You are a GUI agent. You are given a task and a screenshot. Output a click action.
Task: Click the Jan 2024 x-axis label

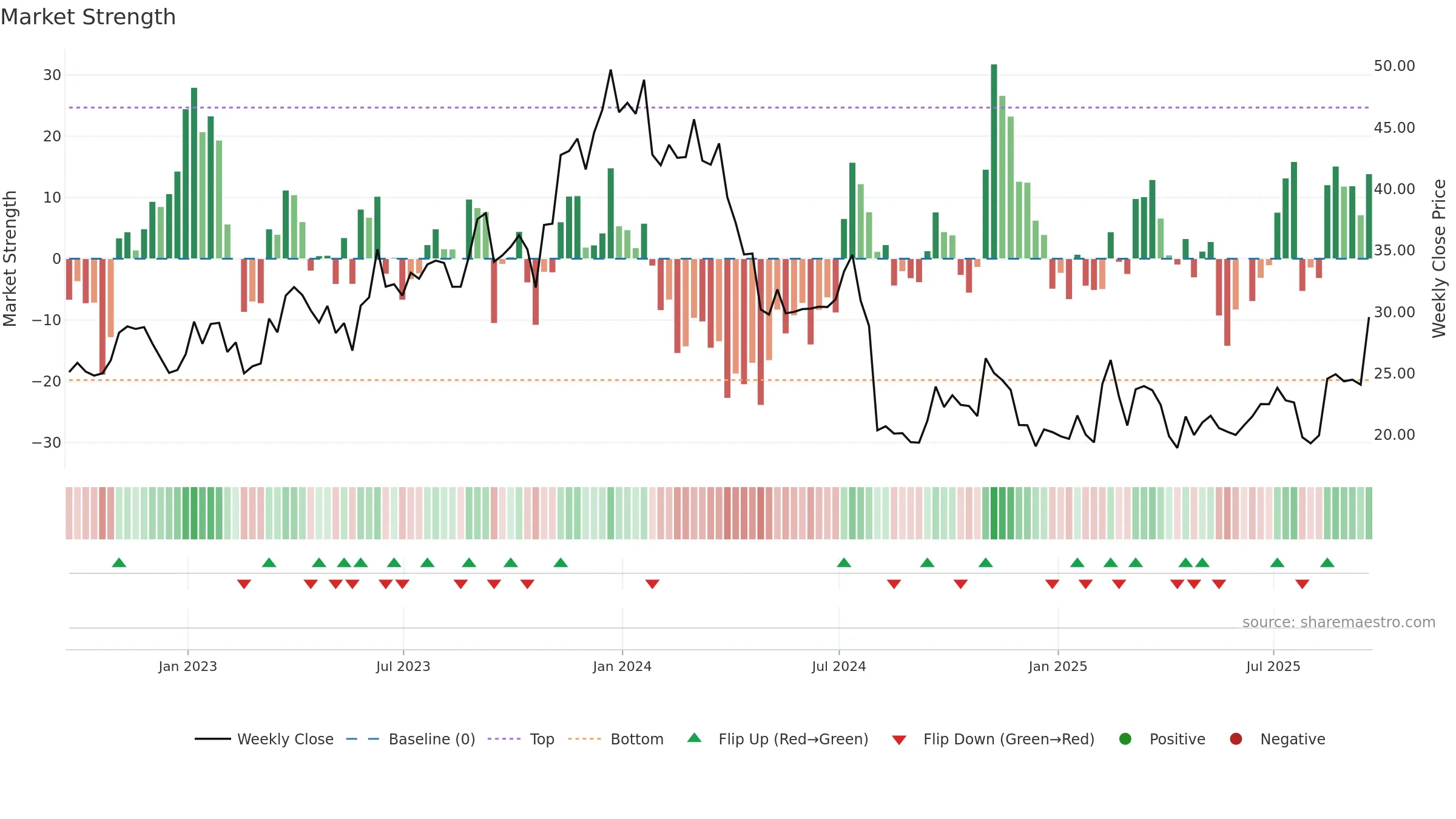tap(622, 667)
